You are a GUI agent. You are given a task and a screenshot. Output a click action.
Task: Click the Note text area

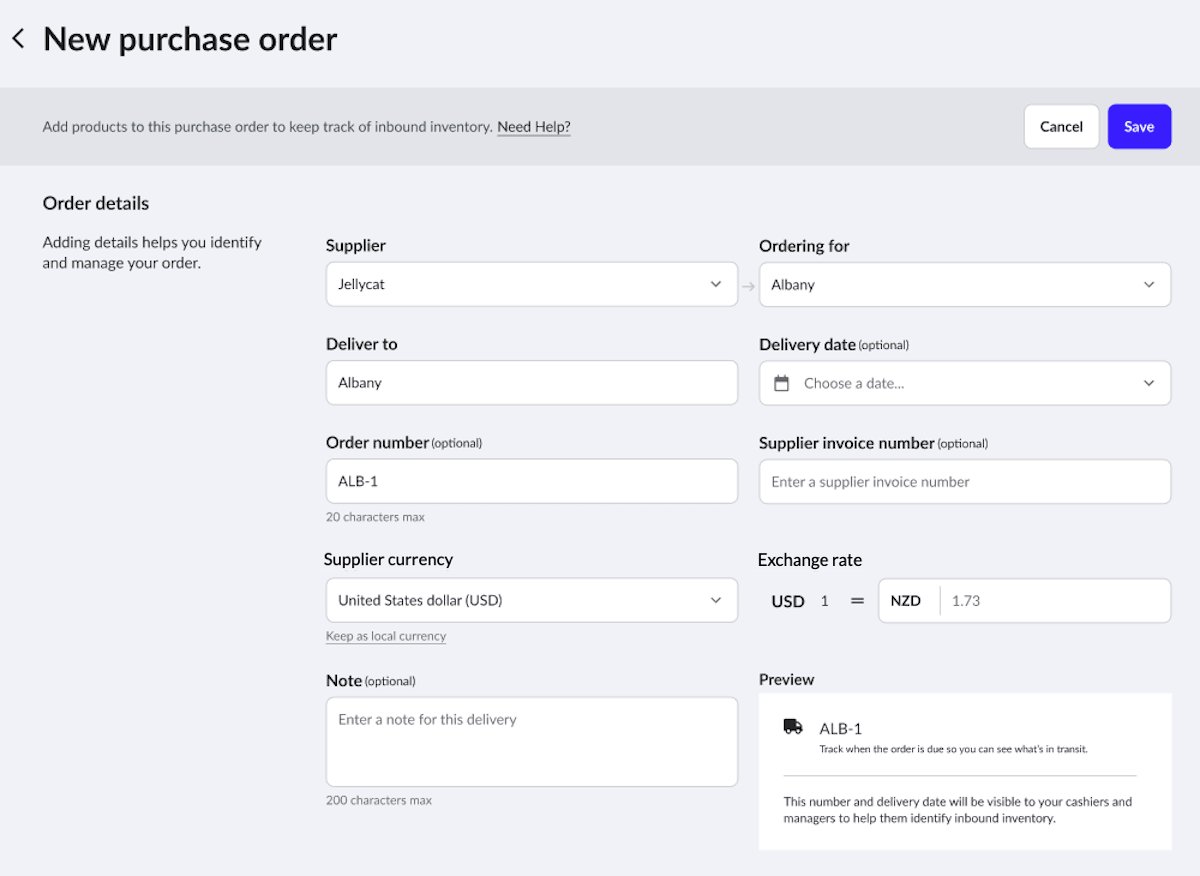(x=532, y=742)
